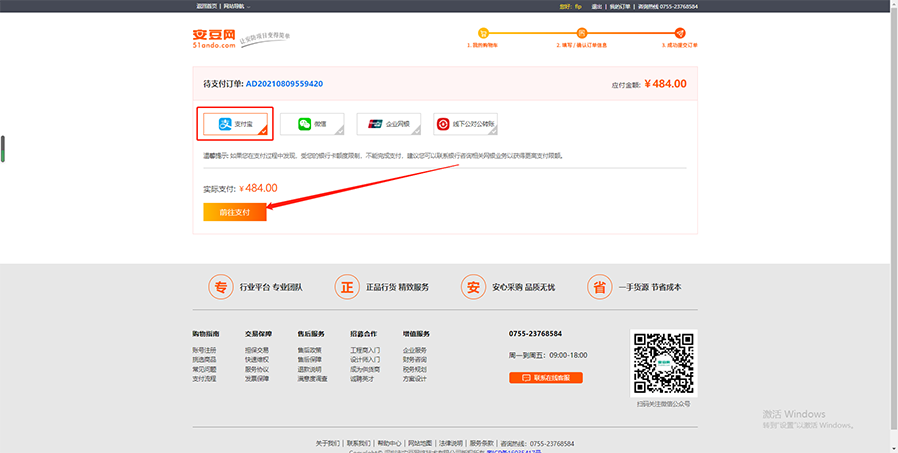Open 满意度调查 footer link

(x=313, y=379)
